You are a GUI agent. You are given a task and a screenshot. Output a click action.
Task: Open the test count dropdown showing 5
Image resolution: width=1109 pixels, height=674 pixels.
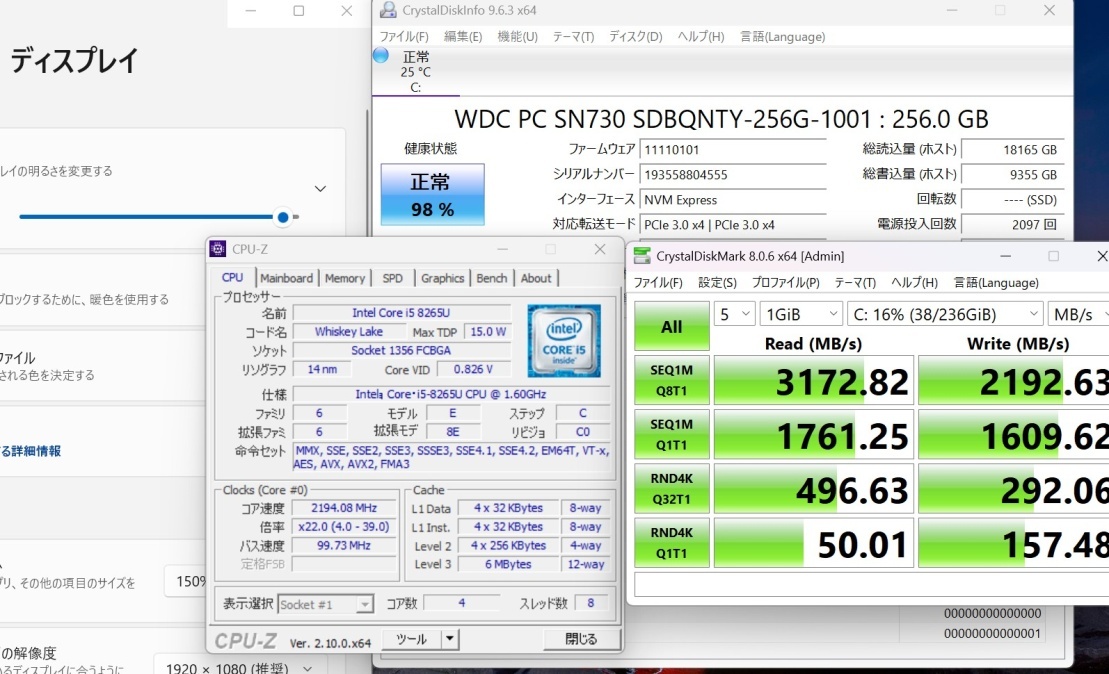[735, 314]
